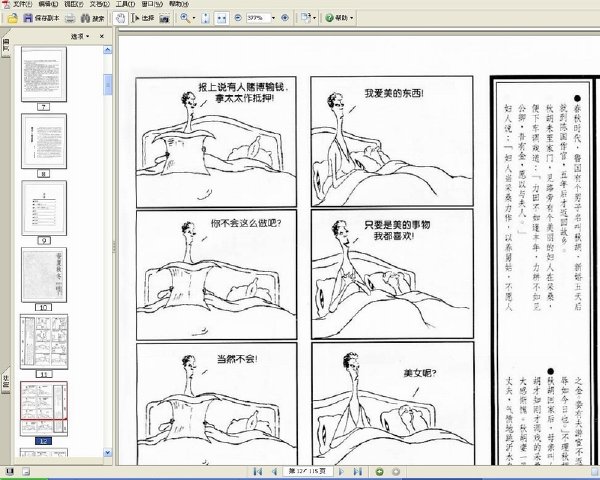Open the zoom percentage dropdown list
This screenshot has width=600, height=480.
point(273,18)
